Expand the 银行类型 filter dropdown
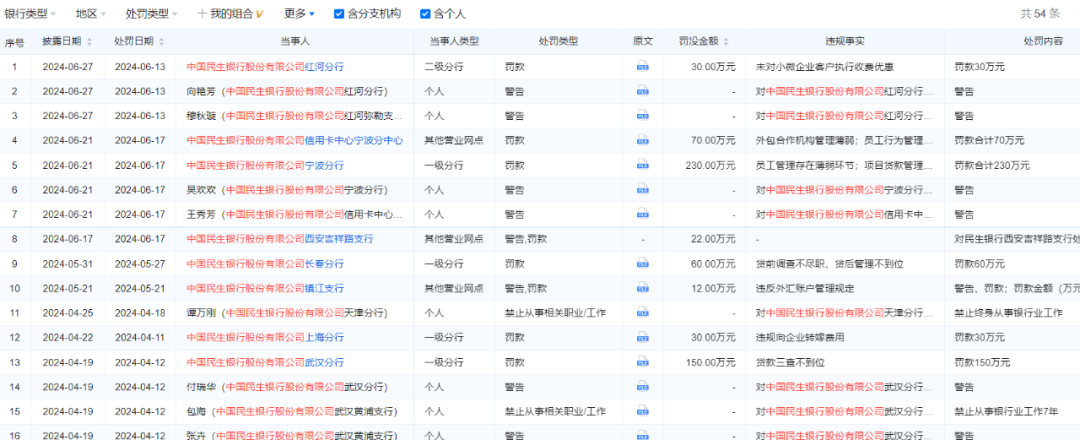 (x=35, y=14)
